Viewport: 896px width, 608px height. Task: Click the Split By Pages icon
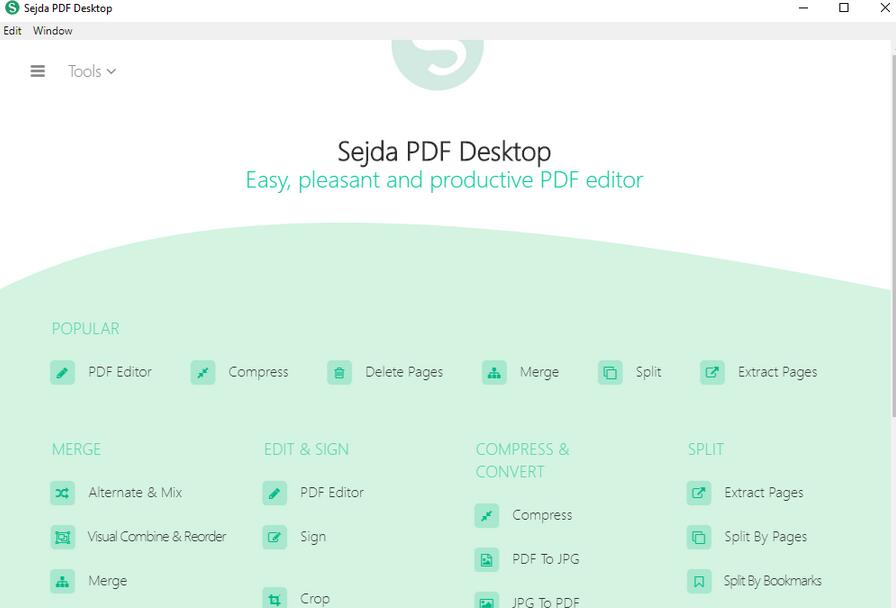click(x=698, y=537)
